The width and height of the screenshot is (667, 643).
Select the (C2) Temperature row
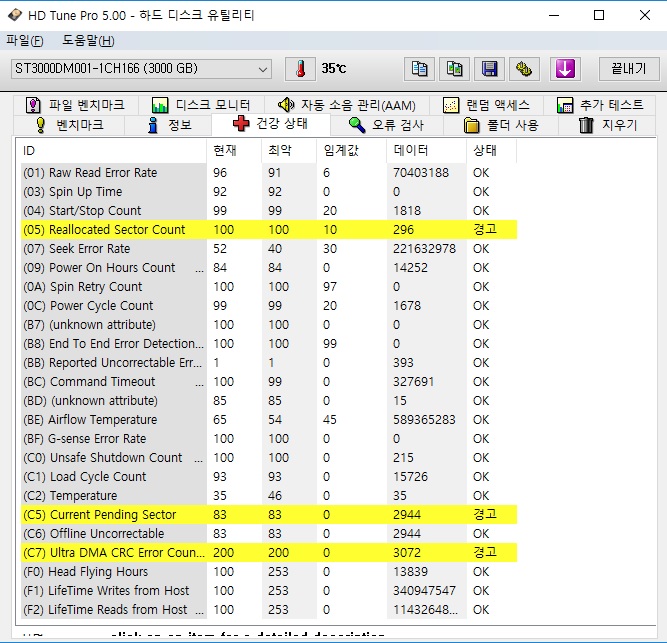[269, 495]
